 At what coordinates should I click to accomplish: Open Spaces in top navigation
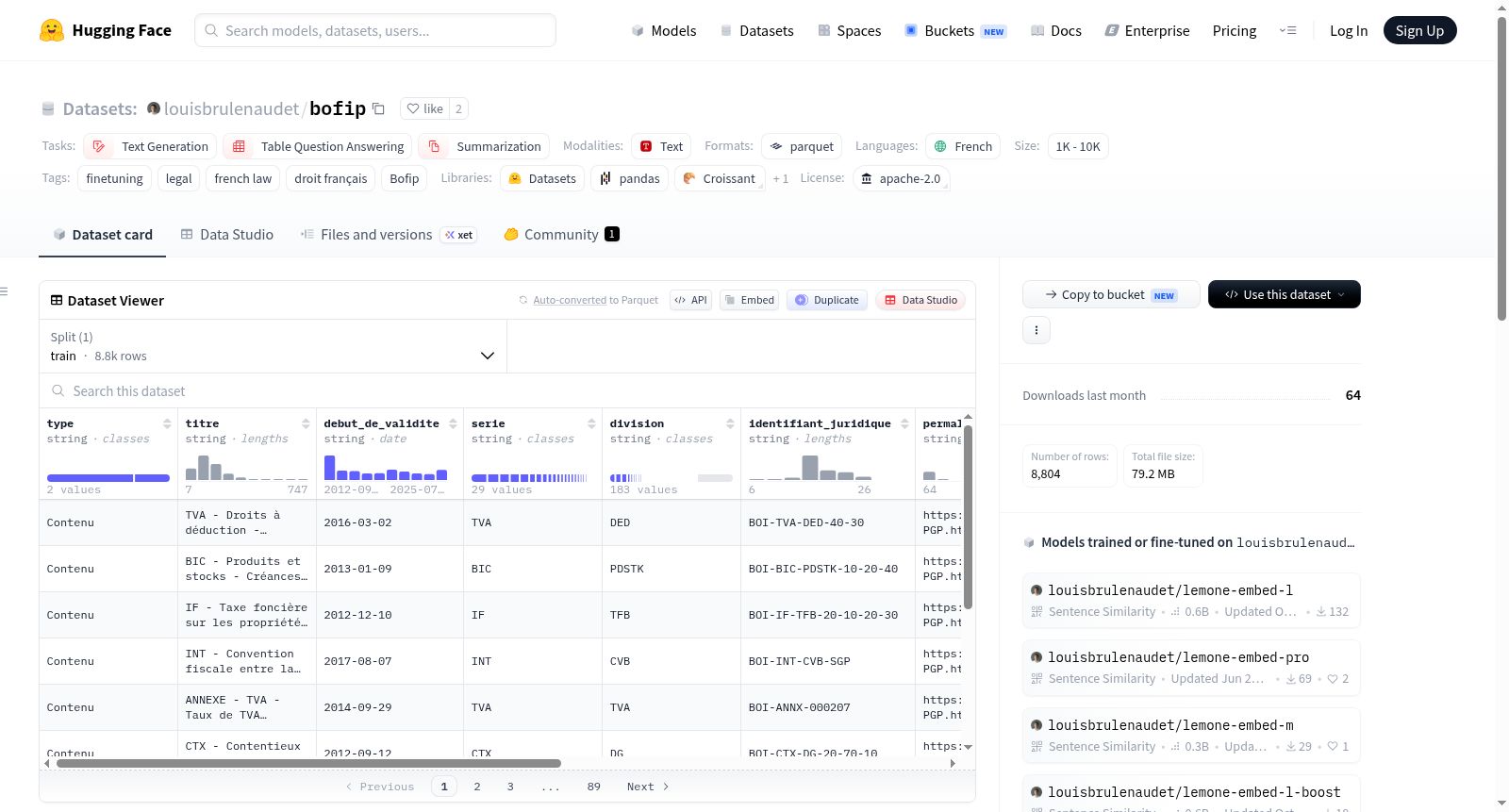click(x=849, y=31)
